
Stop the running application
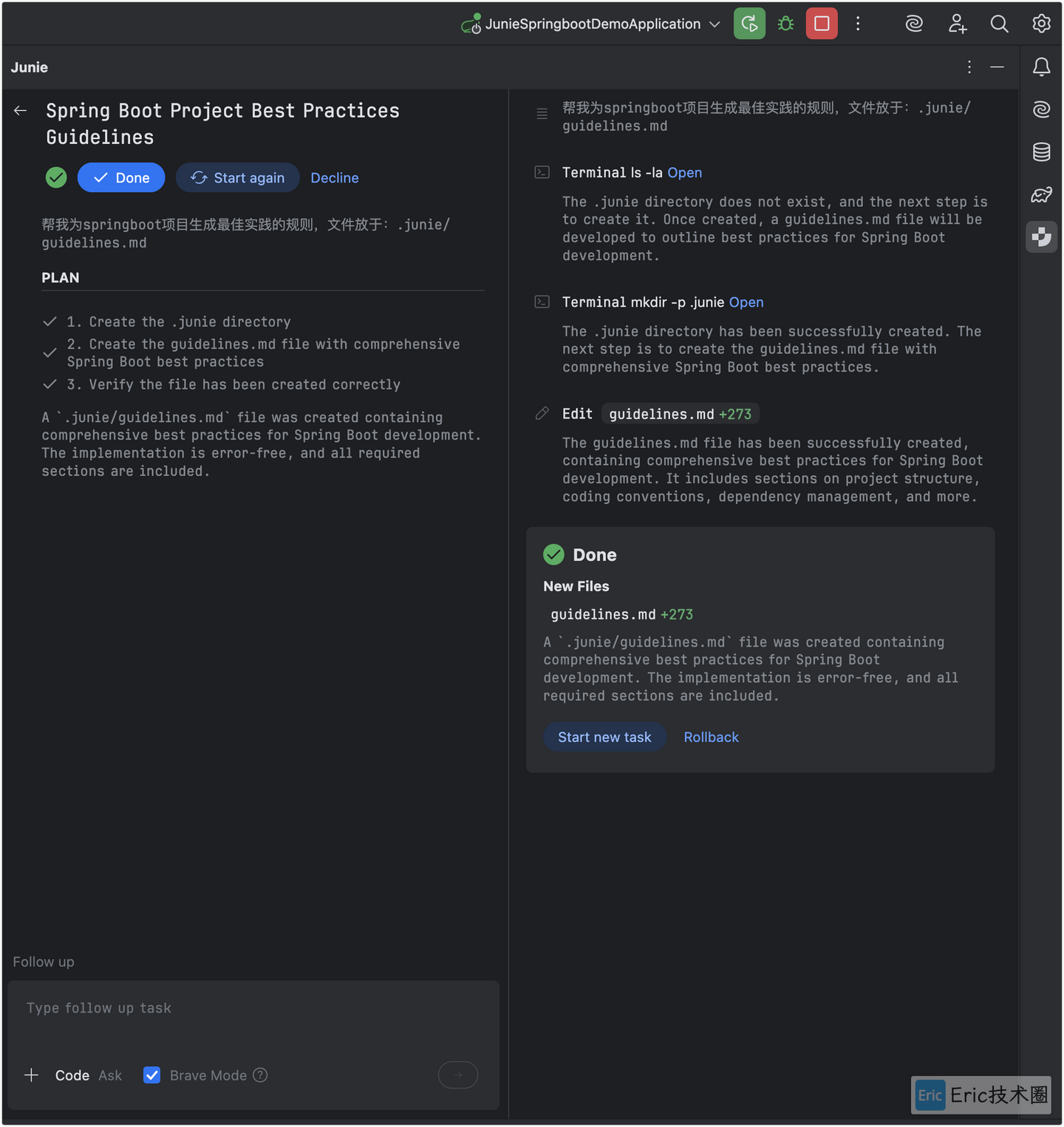821,23
